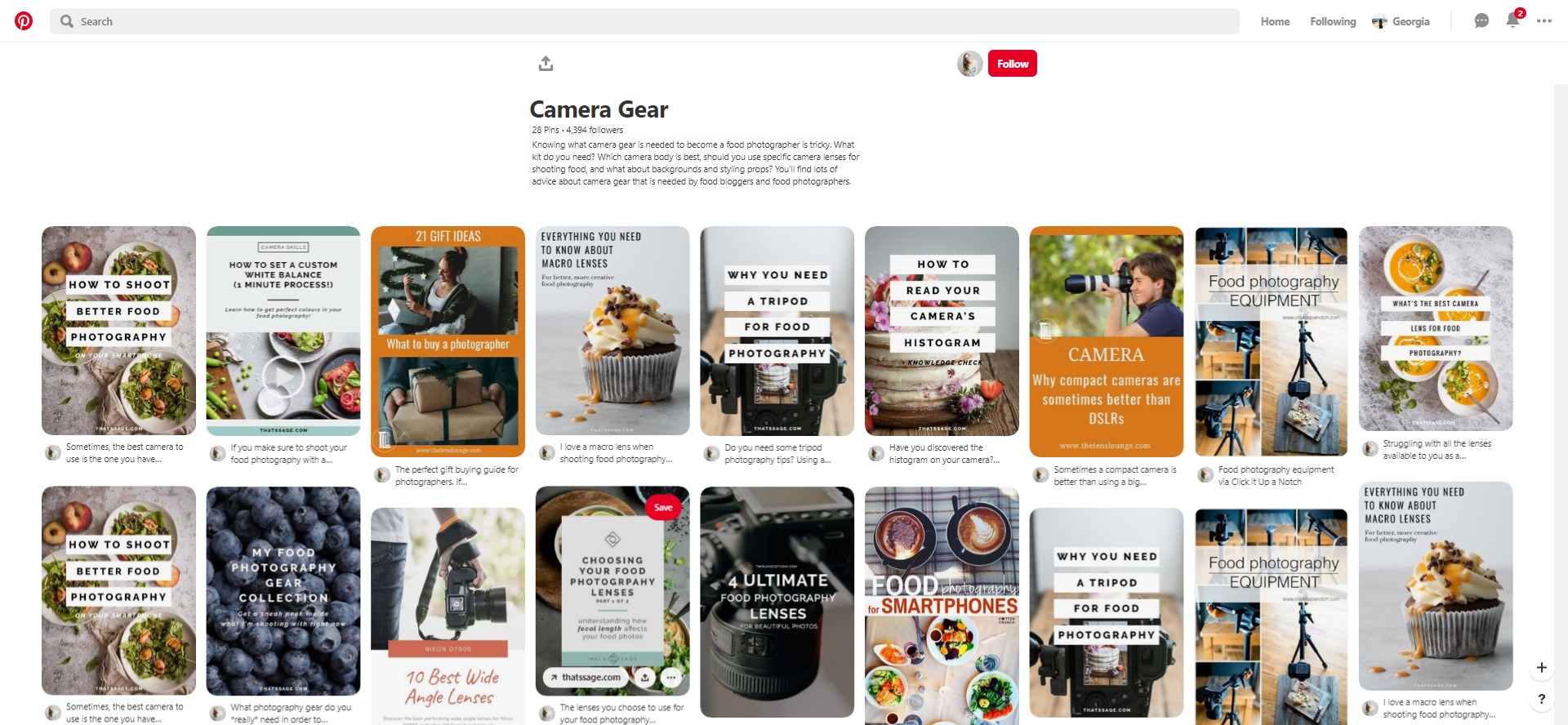Follow the Camera Gear board
The width and height of the screenshot is (1568, 725).
coord(1012,64)
